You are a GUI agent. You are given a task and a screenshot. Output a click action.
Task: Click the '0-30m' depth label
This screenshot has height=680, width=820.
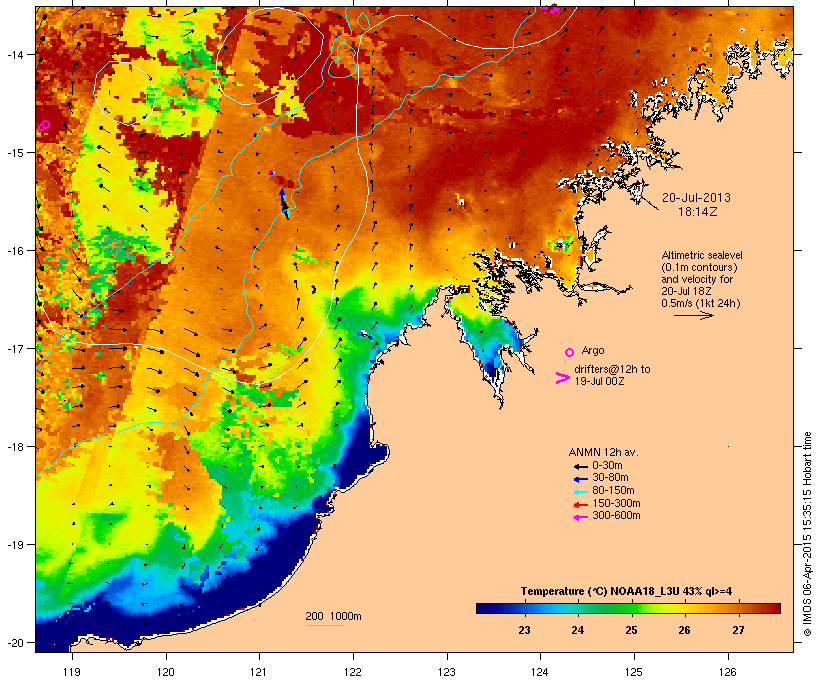click(x=607, y=466)
